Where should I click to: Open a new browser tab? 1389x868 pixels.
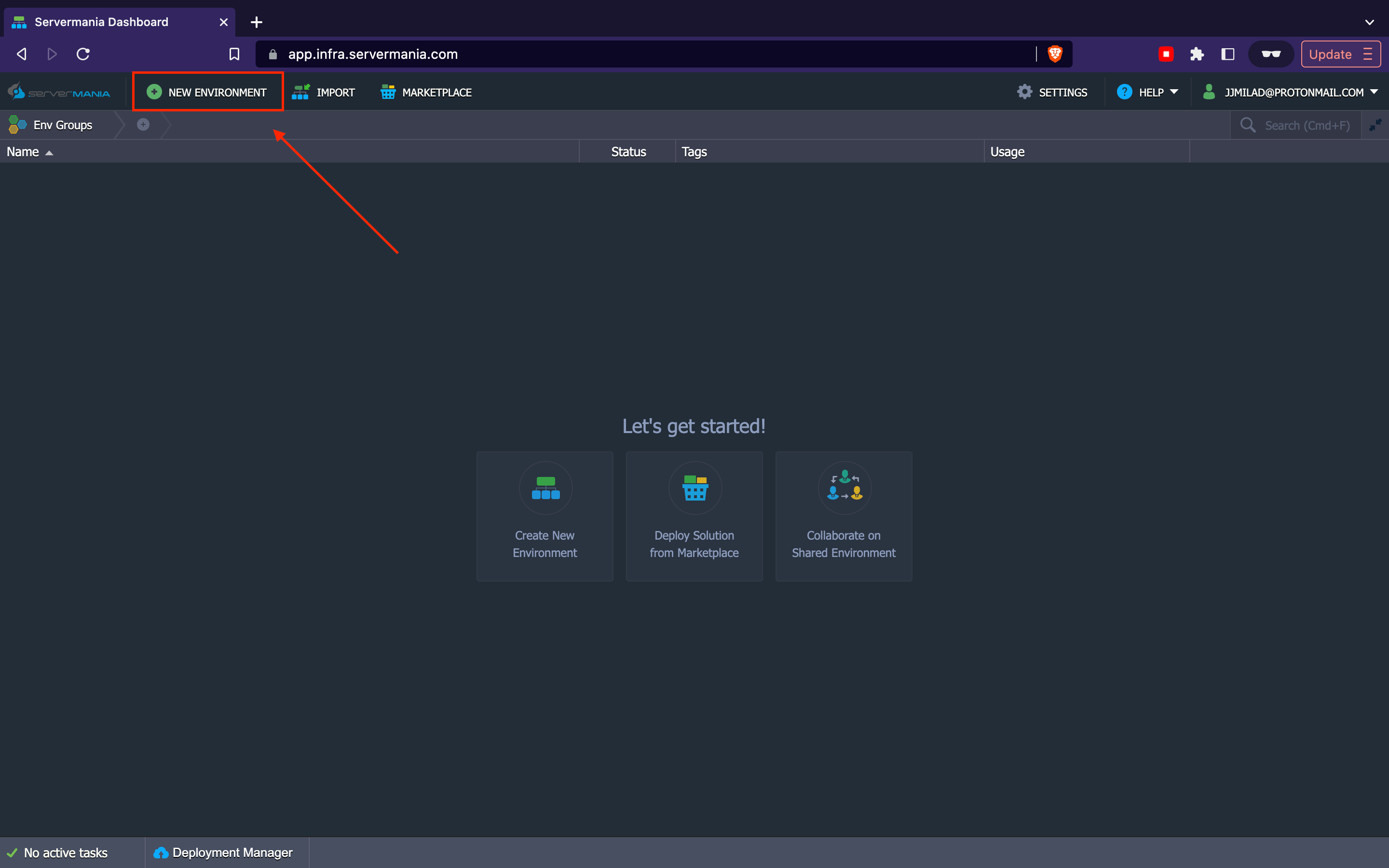[x=257, y=22]
